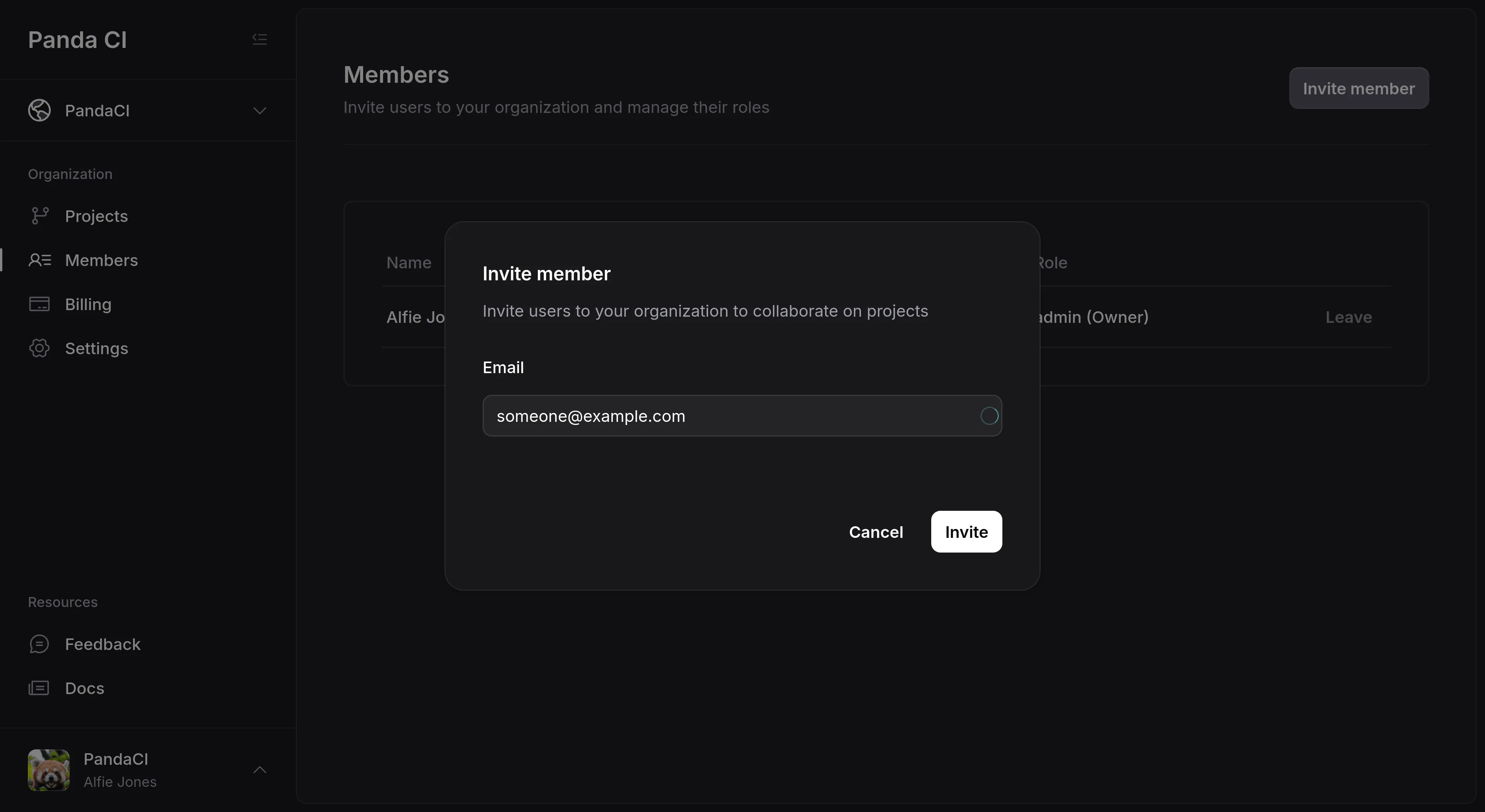The height and width of the screenshot is (812, 1485).
Task: Click the Billing card icon
Action: (39, 304)
